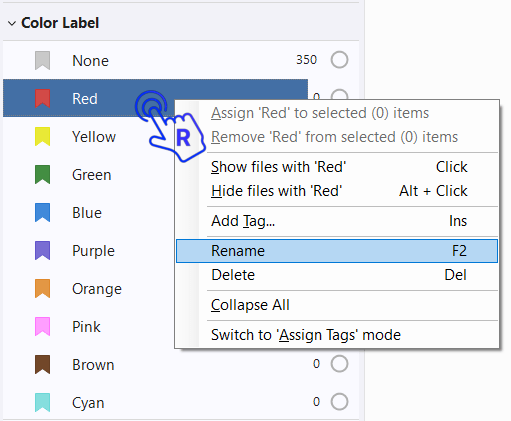Image resolution: width=511 pixels, height=421 pixels.
Task: Choose Hide files with 'Red'
Action: [337, 191]
